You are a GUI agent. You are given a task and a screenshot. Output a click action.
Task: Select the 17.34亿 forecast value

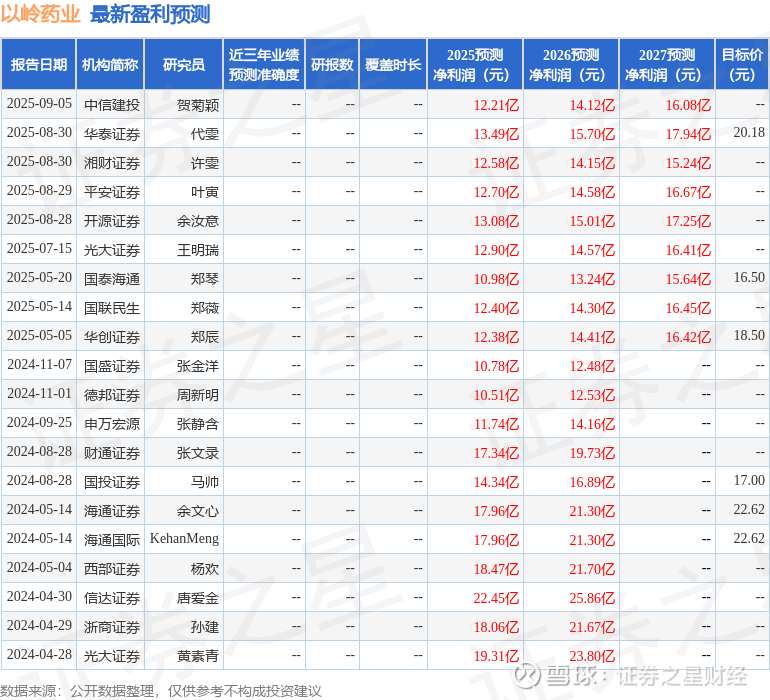[x=496, y=452]
